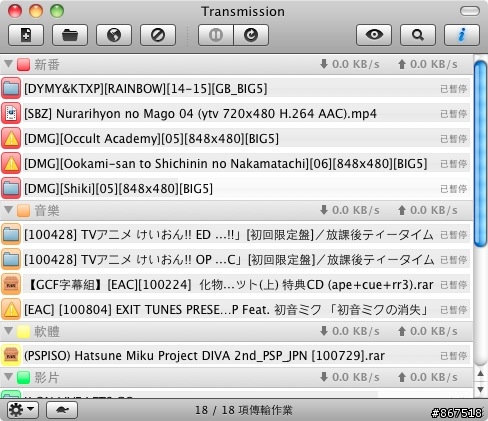Remove selected transfer with the no-entry icon
Screen dimensions: 488x421
click(x=158, y=35)
